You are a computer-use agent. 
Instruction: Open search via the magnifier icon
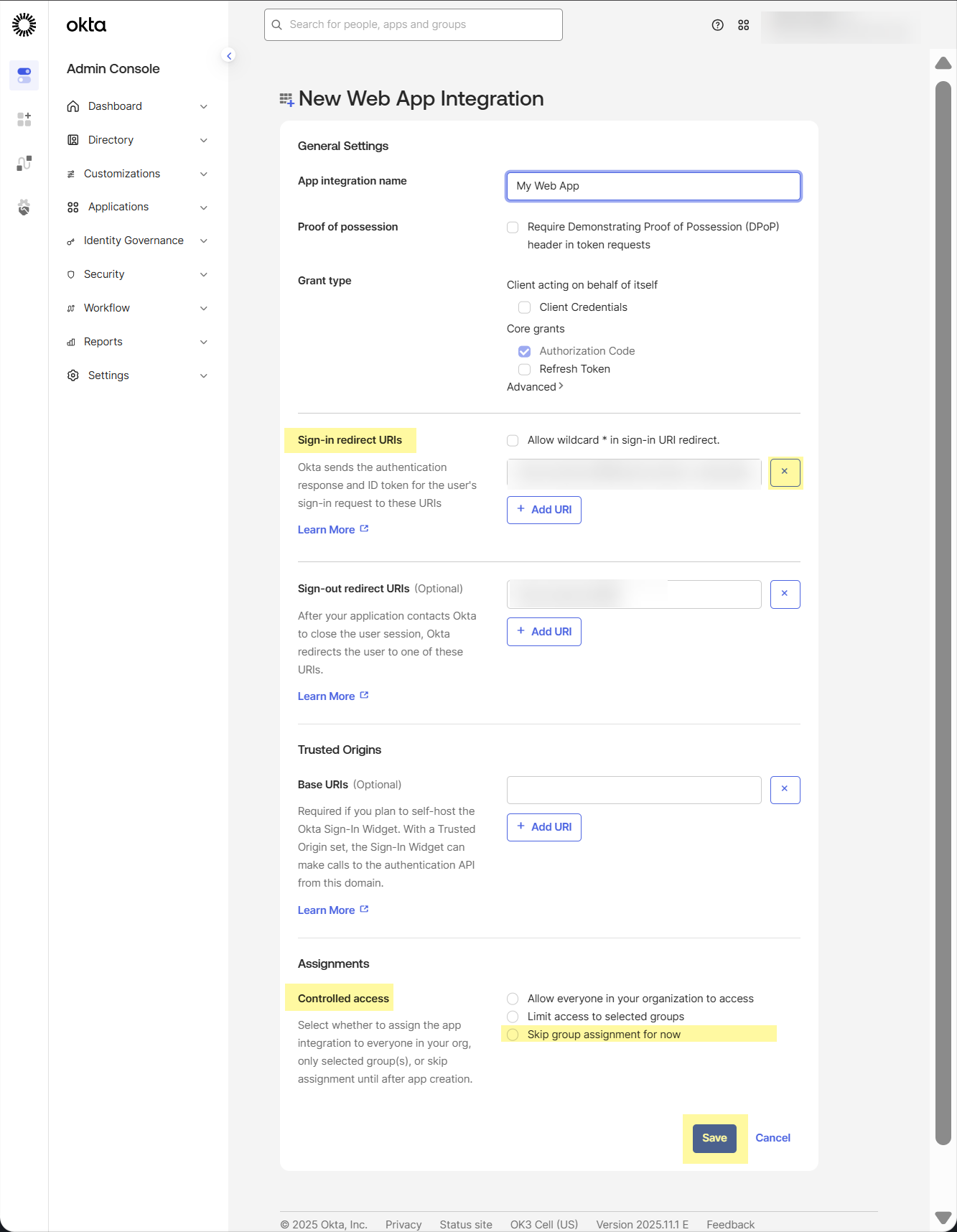(277, 25)
